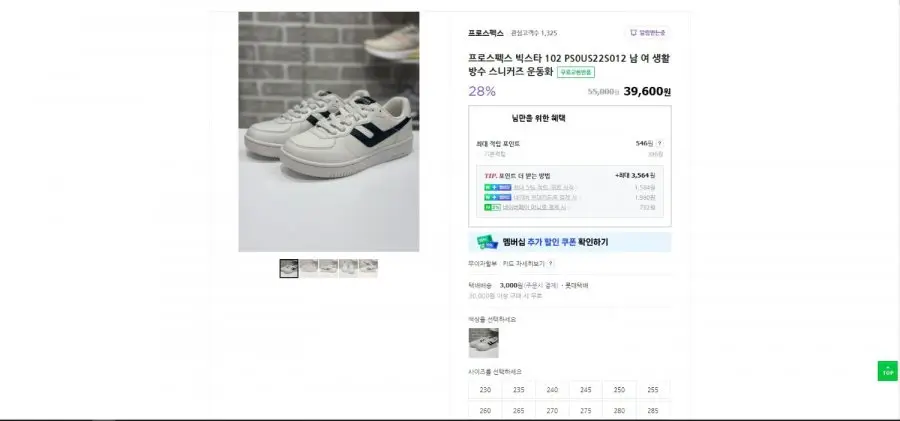Click the notification bell store alert button
900x421 pixels.
[647, 33]
